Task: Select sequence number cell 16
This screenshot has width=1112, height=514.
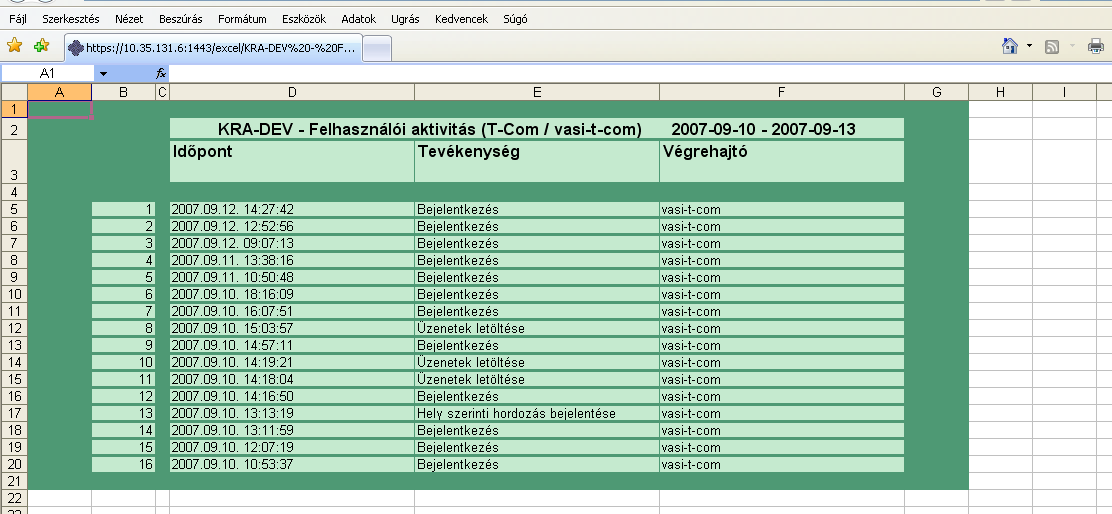Action: click(x=123, y=464)
